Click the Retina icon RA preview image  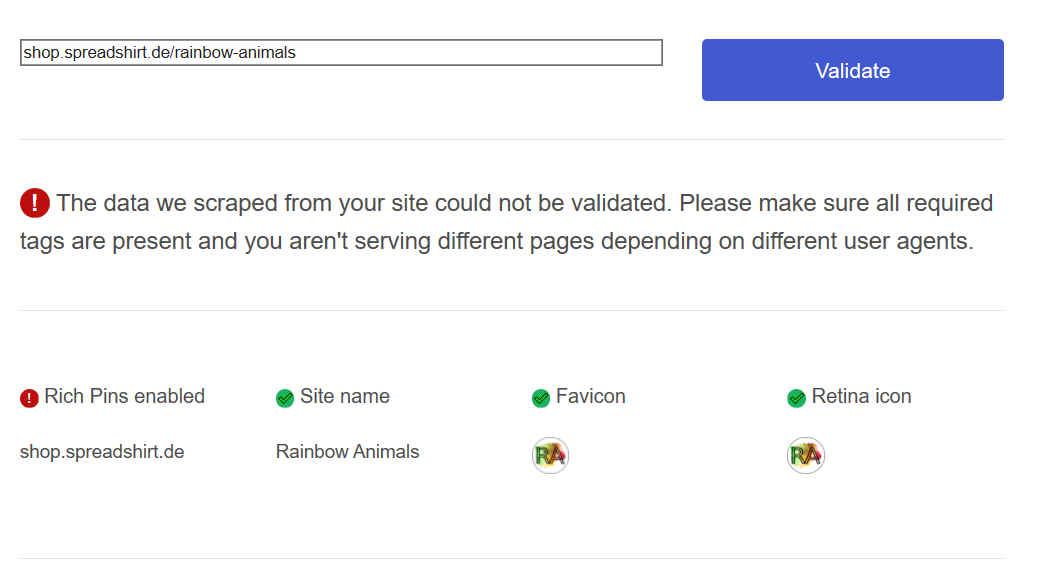806,455
